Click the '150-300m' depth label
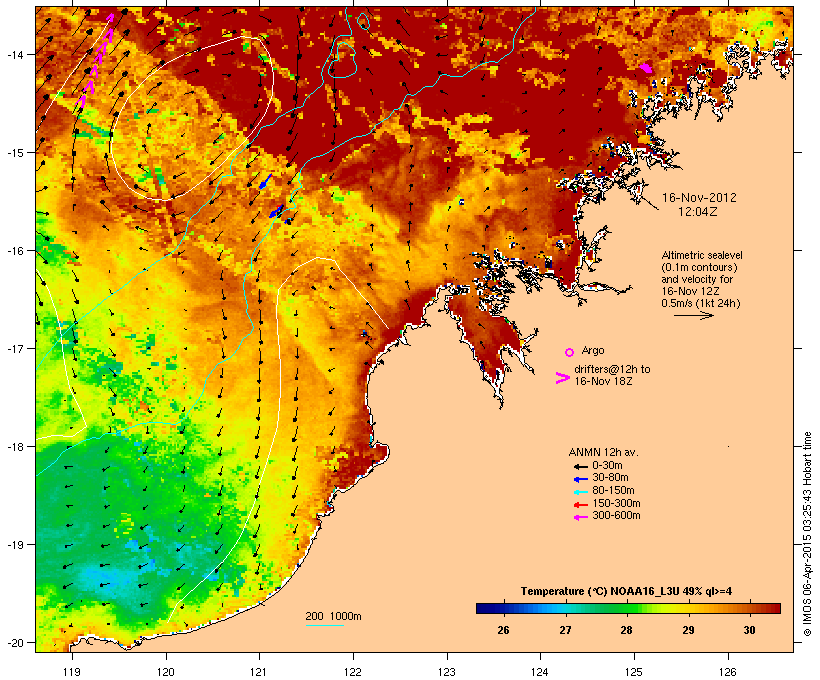 coord(616,503)
